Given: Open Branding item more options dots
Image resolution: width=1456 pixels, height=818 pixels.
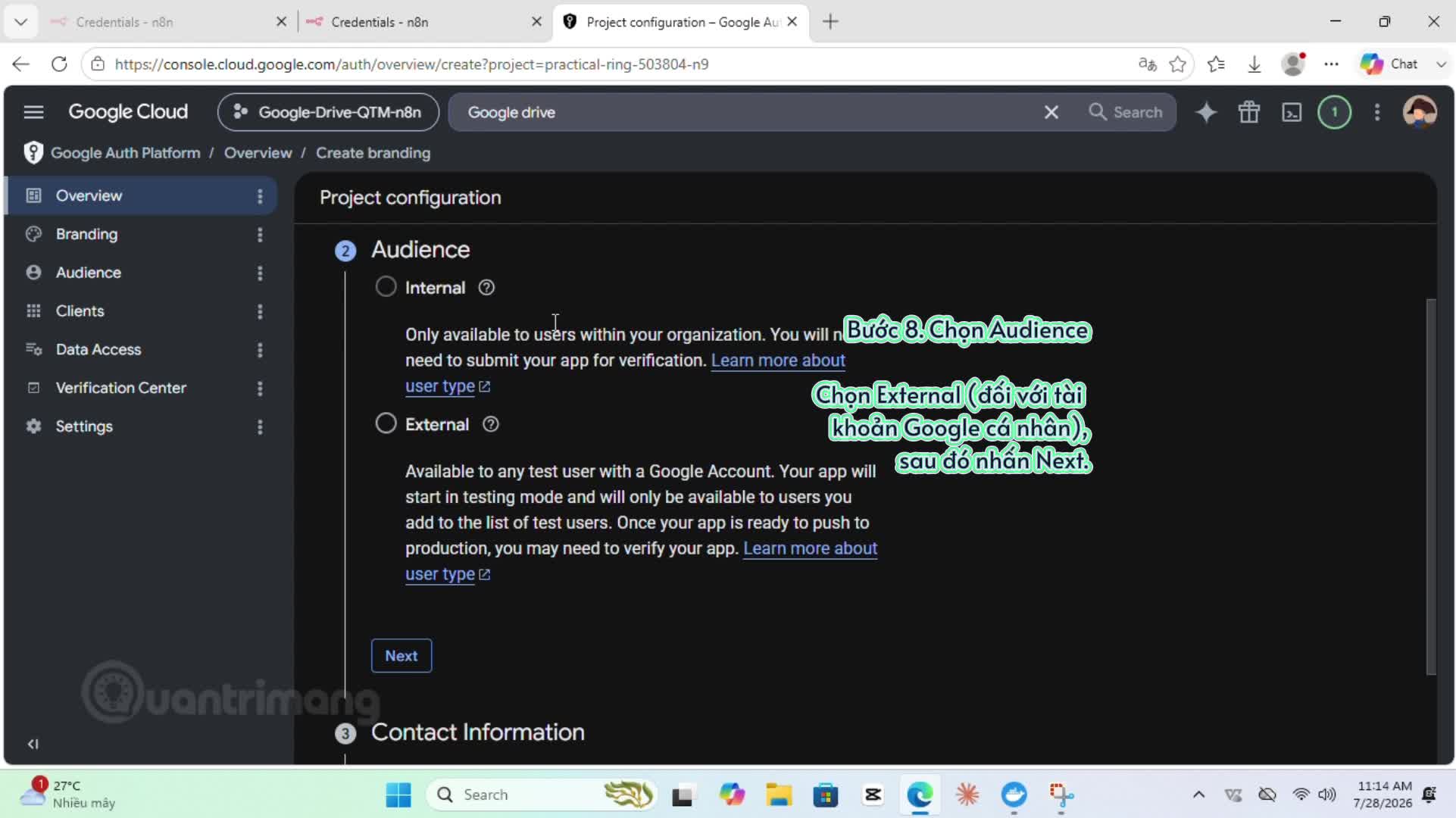Looking at the screenshot, I should (x=260, y=235).
